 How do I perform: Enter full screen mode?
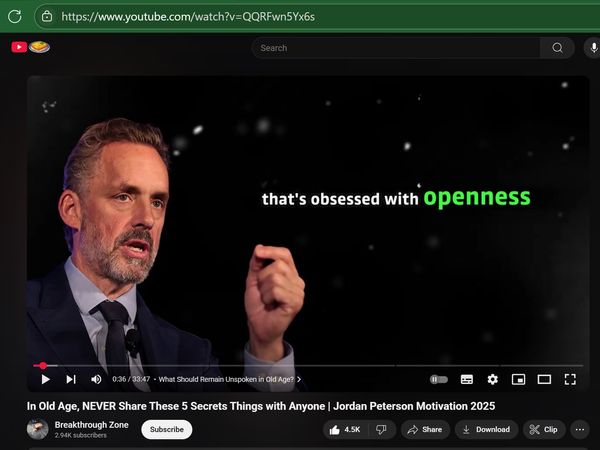[x=570, y=379]
